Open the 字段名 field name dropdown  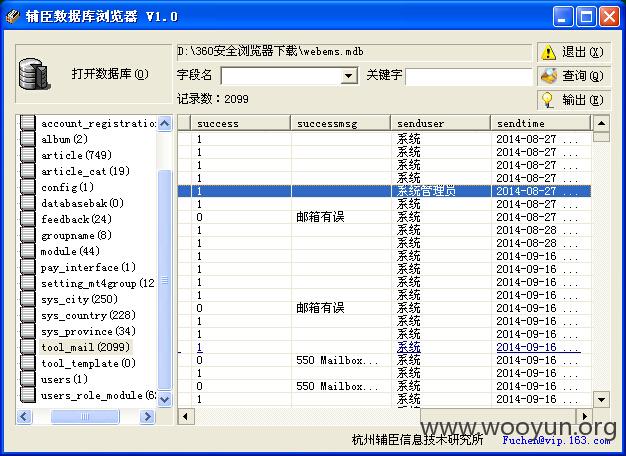click(x=349, y=75)
